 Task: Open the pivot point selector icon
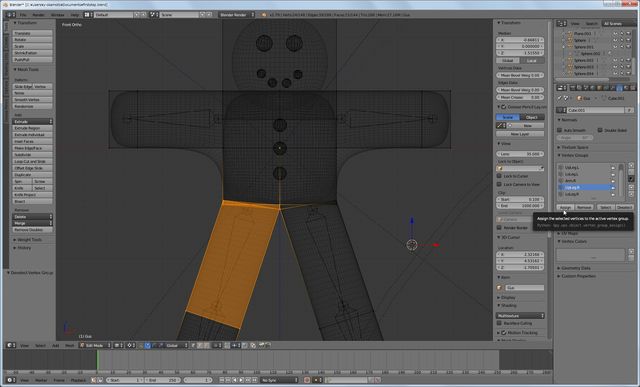pos(131,345)
